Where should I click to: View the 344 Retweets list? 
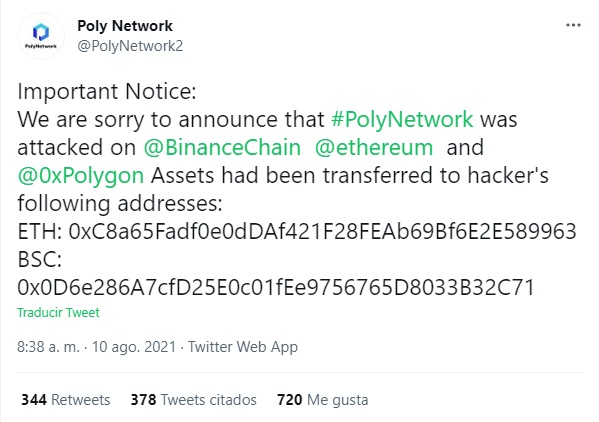[66, 400]
